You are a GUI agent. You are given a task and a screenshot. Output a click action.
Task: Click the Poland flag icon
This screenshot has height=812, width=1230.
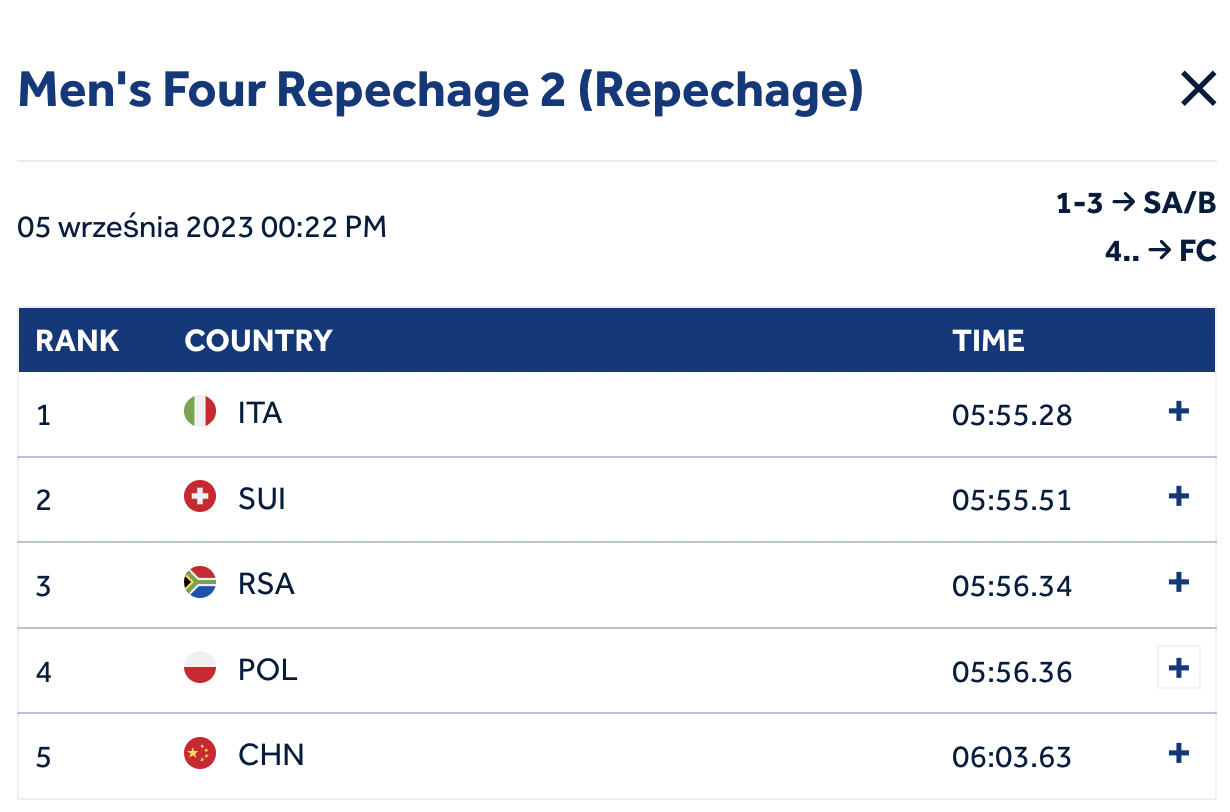coord(200,667)
